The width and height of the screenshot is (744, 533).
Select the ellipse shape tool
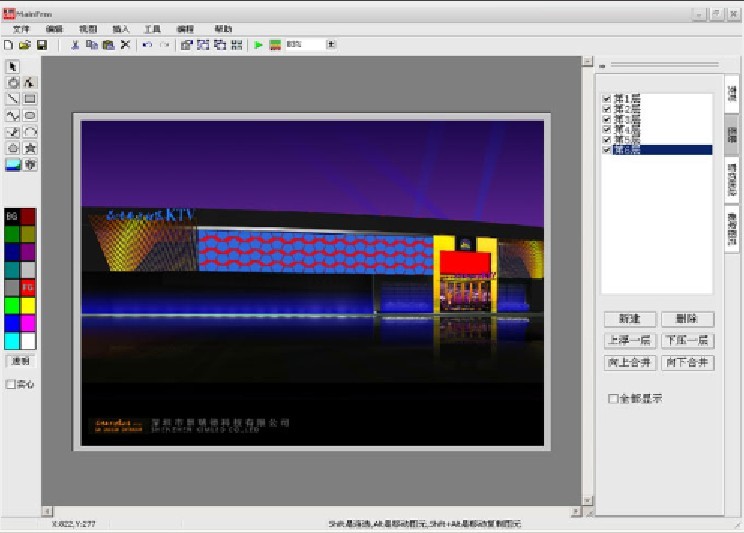[30, 115]
